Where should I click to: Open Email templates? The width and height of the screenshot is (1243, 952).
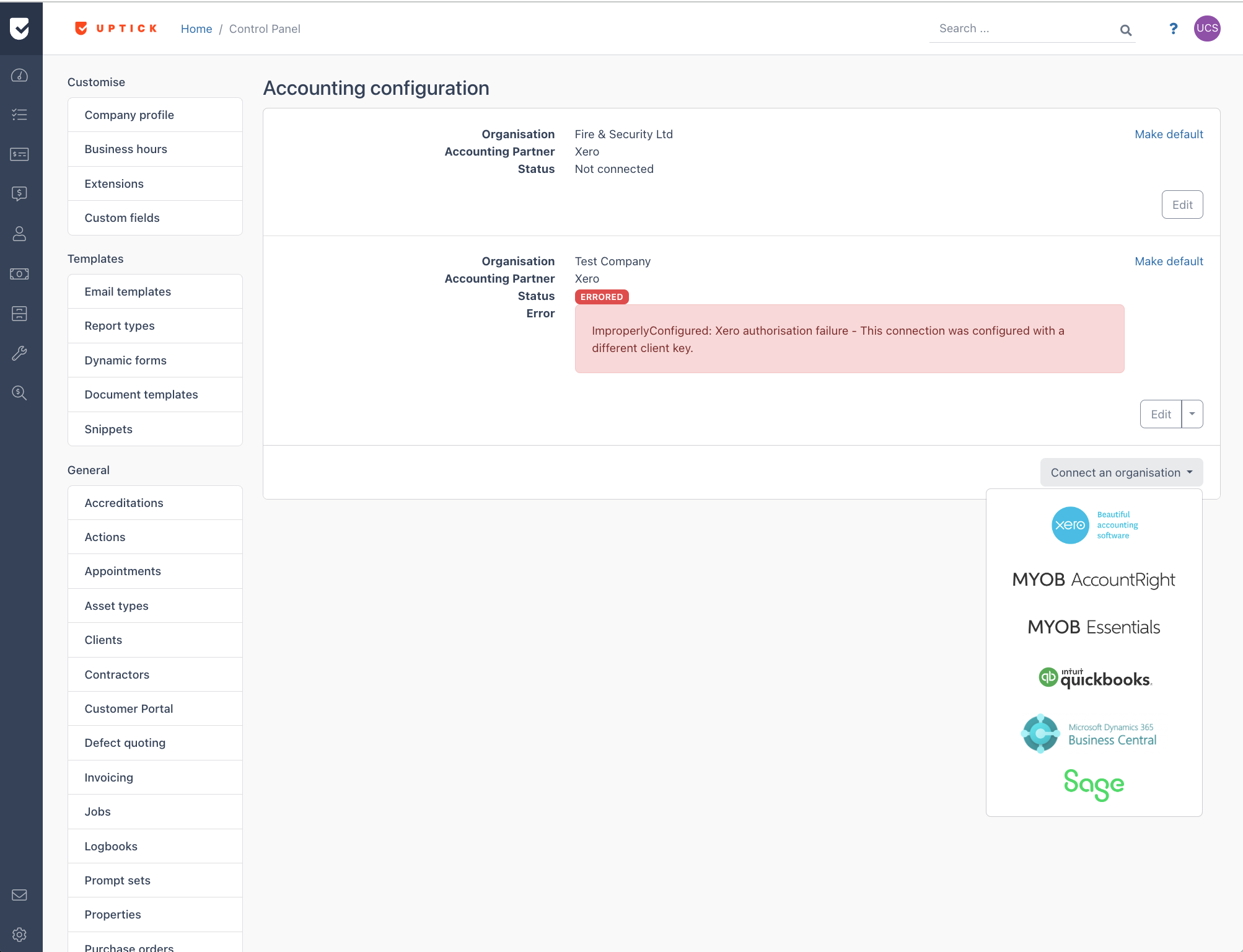pos(155,292)
